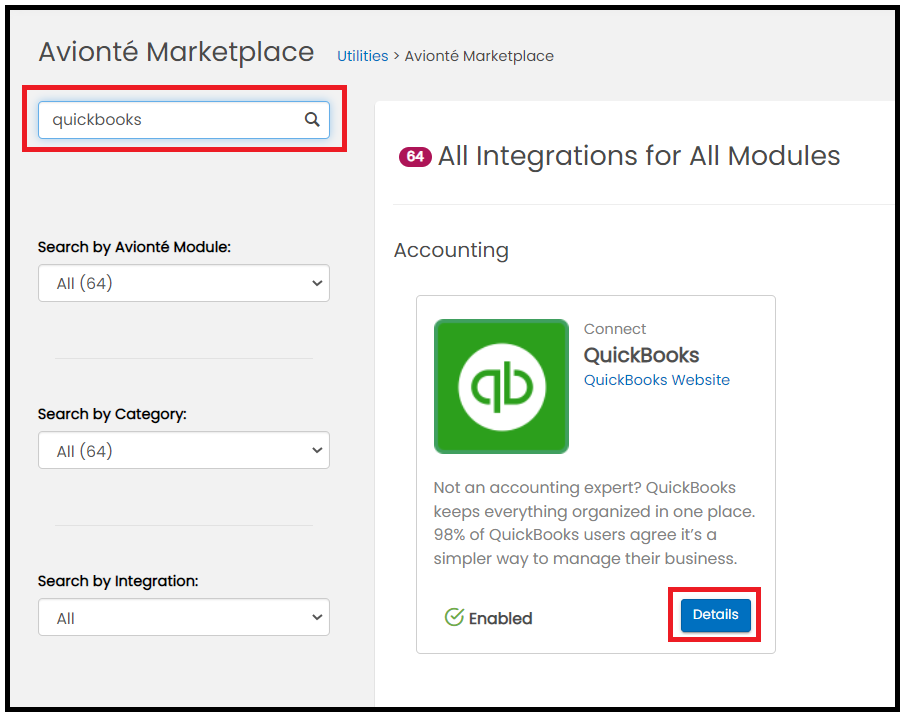Click the All Integrations for All Modules heading
Image resolution: width=906 pixels, height=716 pixels.
click(638, 156)
